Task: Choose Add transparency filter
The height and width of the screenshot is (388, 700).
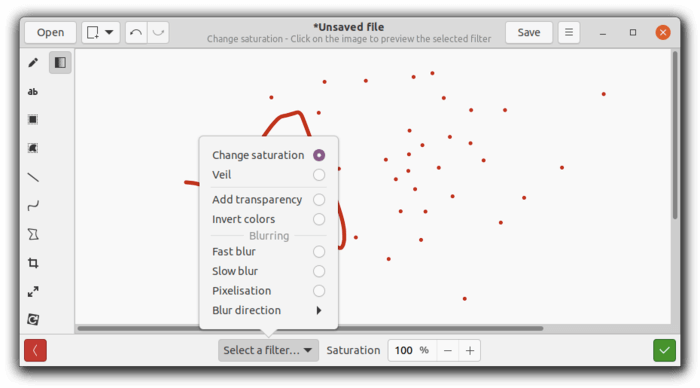Action: pos(268,200)
